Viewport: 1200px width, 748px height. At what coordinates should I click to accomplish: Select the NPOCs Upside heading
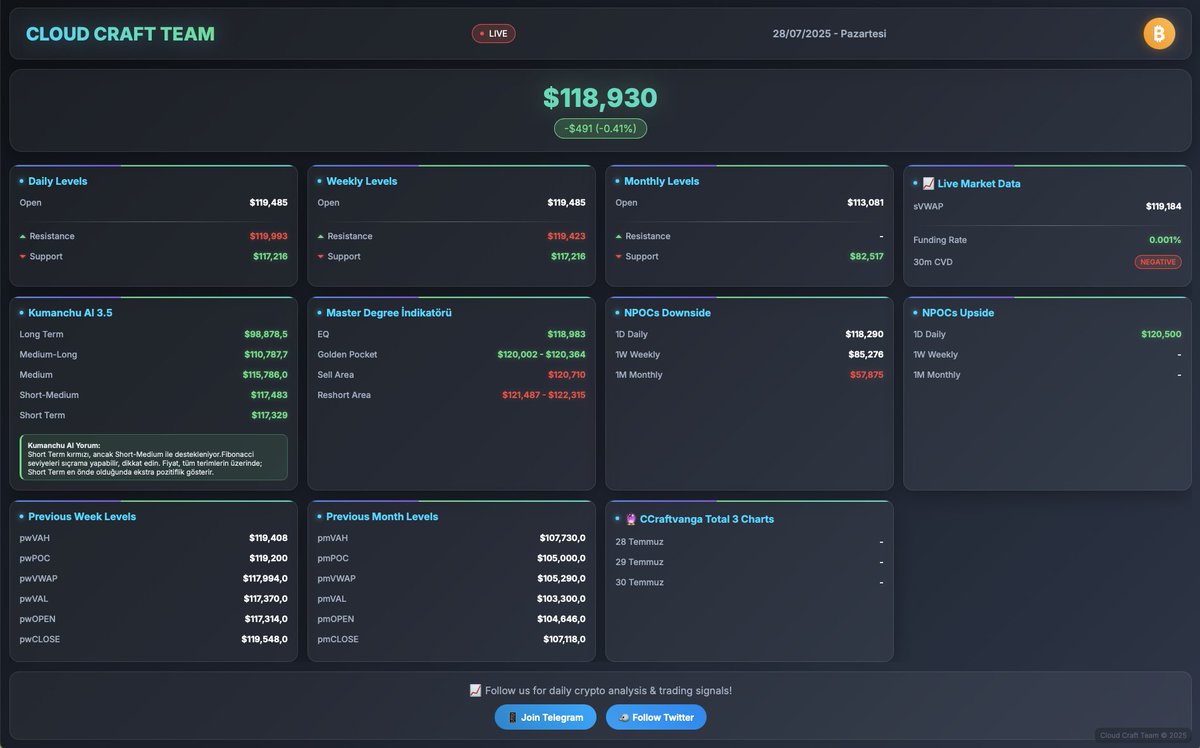(958, 313)
